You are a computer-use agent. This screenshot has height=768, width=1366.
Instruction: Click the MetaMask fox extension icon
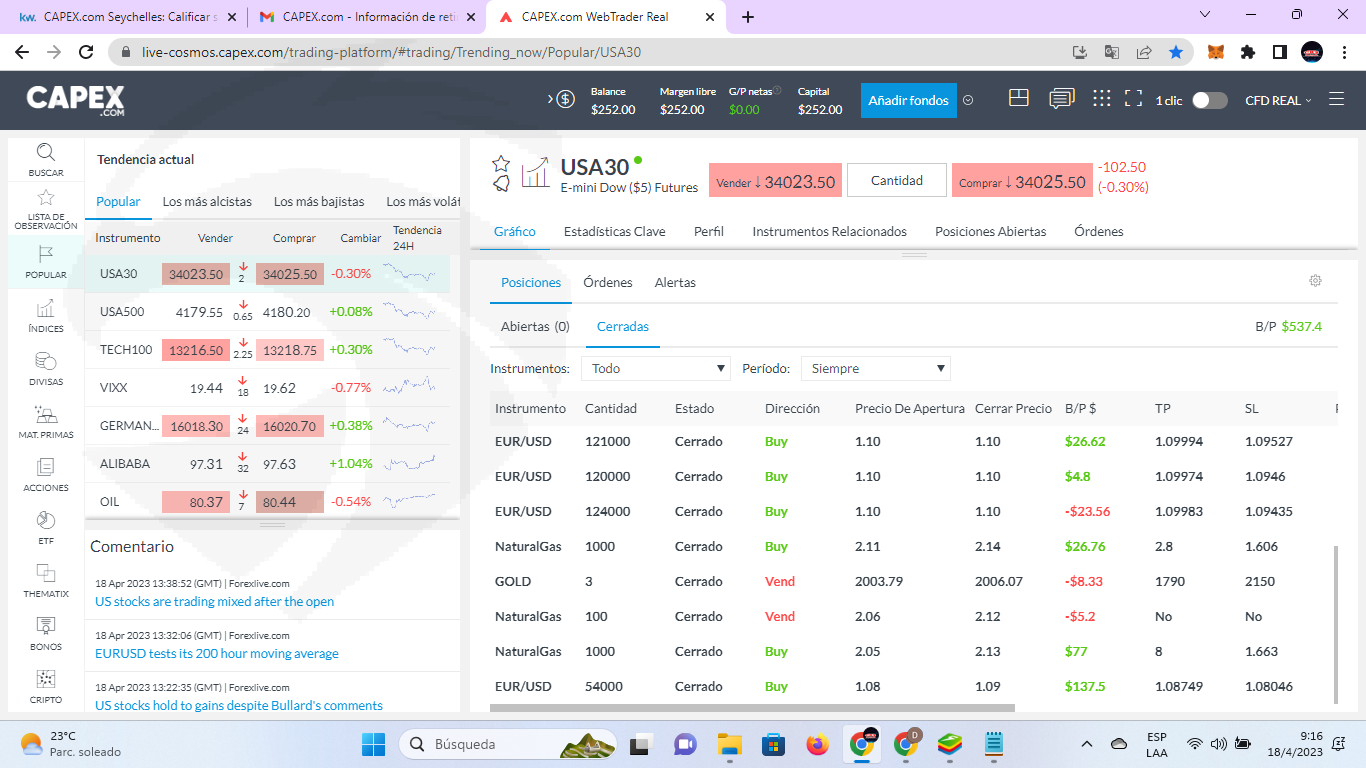point(1216,52)
